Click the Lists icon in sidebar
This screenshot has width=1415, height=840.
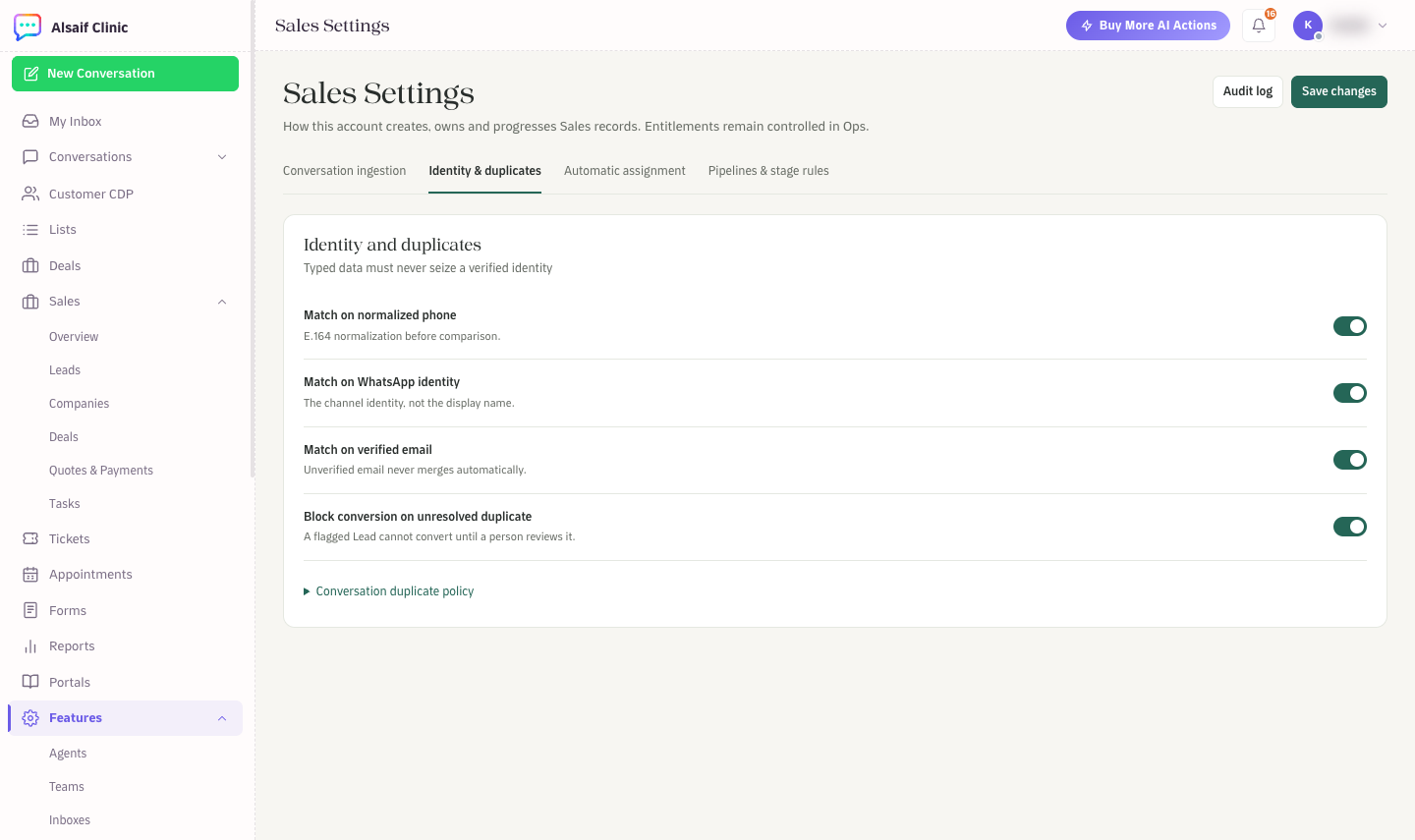coord(30,229)
